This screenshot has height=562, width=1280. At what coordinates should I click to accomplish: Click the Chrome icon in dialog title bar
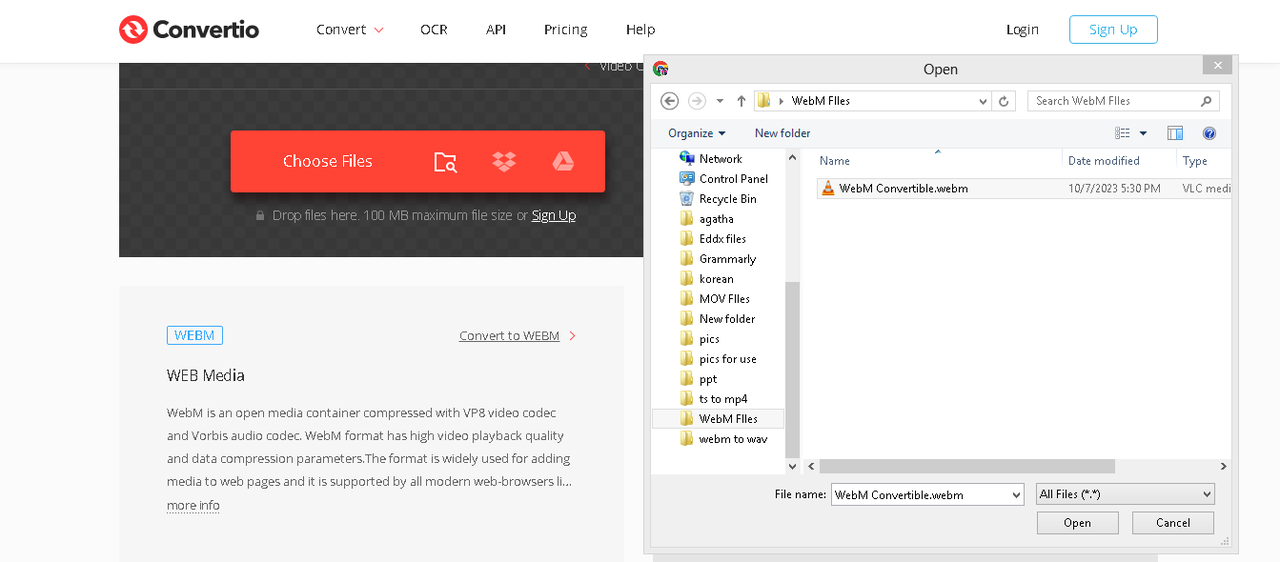(x=660, y=69)
